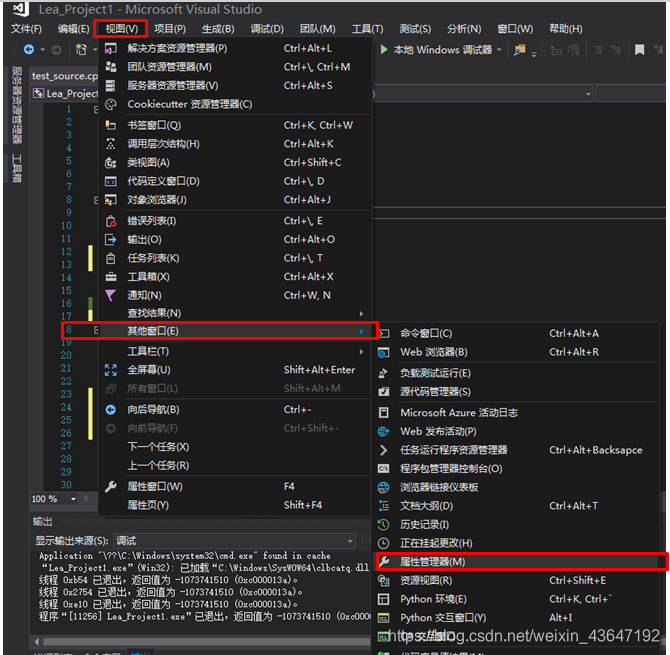Select Python 环境(E) in submenu
Screen dimensions: 670x655
point(518,599)
